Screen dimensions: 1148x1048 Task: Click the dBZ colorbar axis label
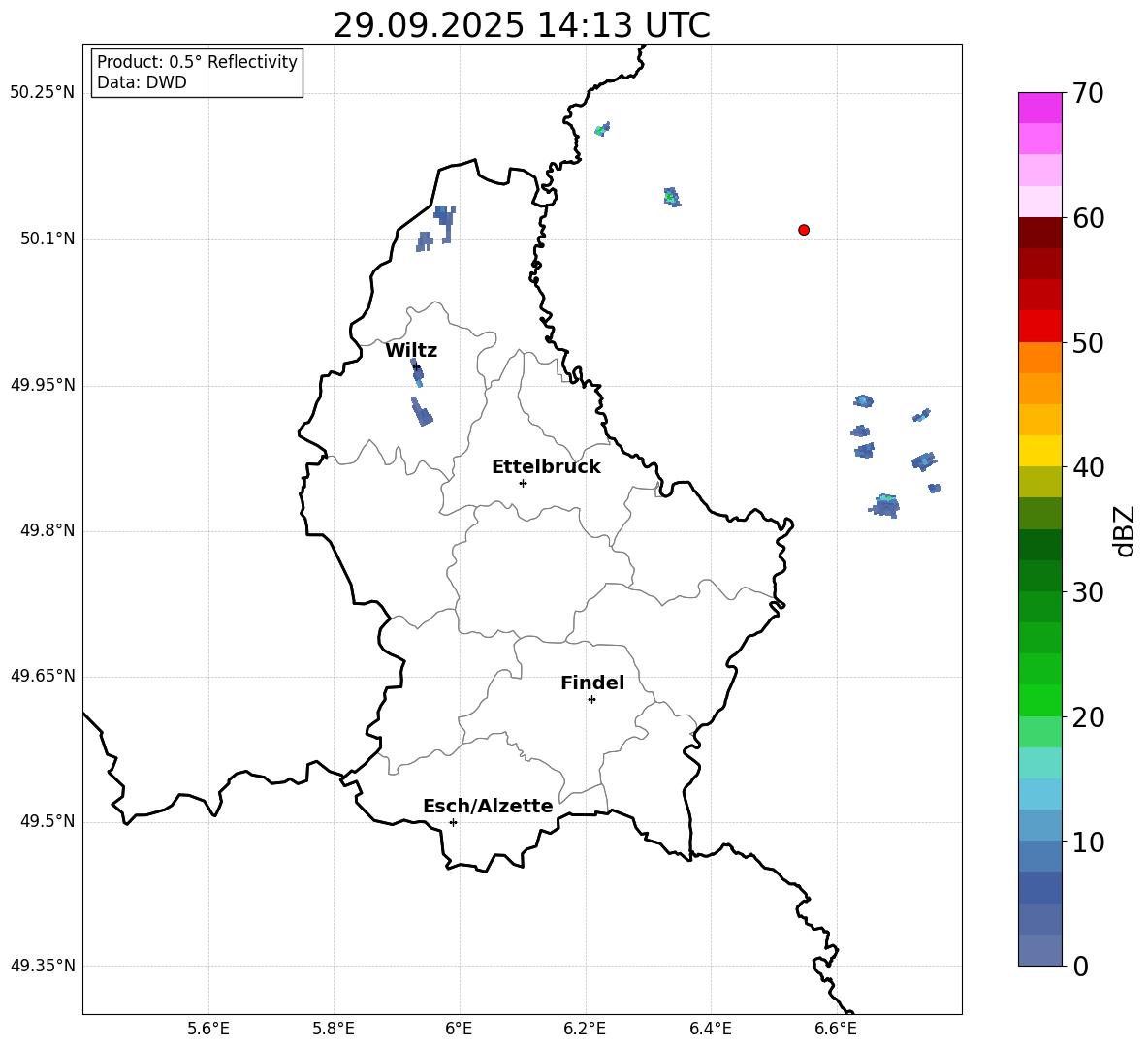(1126, 530)
